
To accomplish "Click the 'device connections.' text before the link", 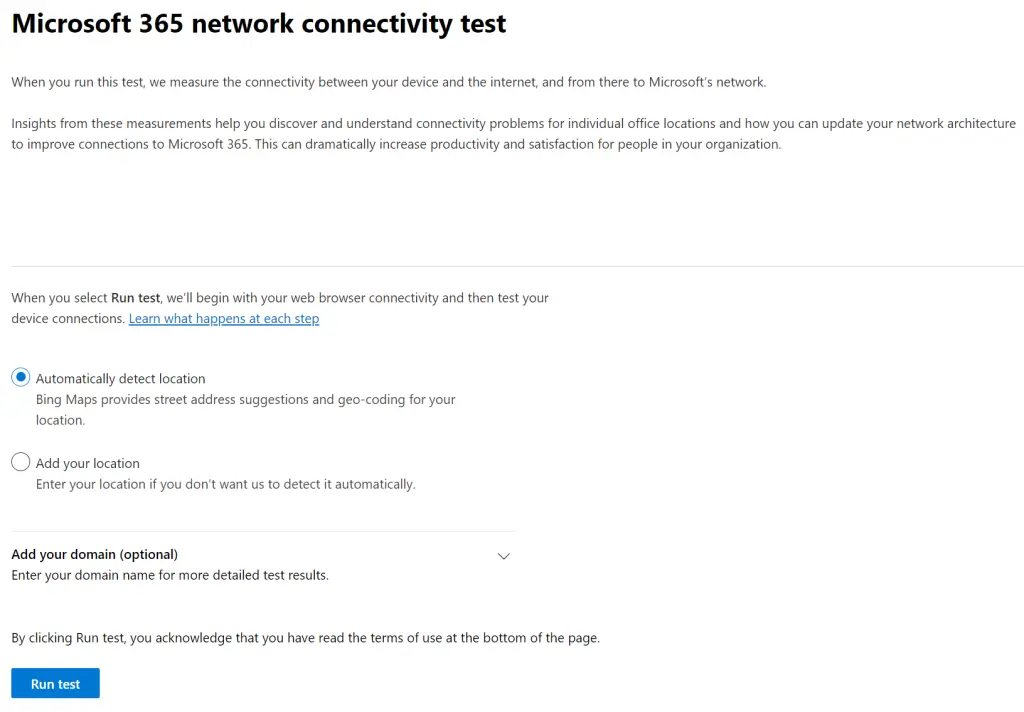I will 68,319.
